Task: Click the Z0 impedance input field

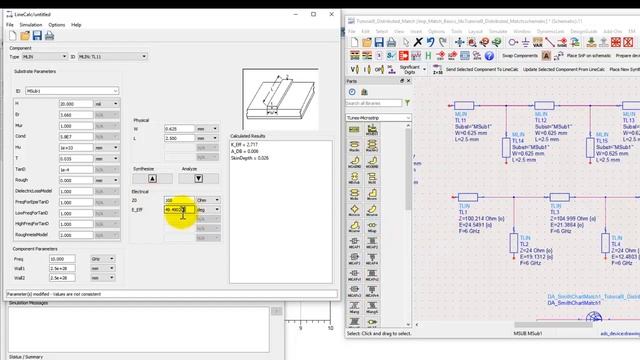Action: point(179,200)
